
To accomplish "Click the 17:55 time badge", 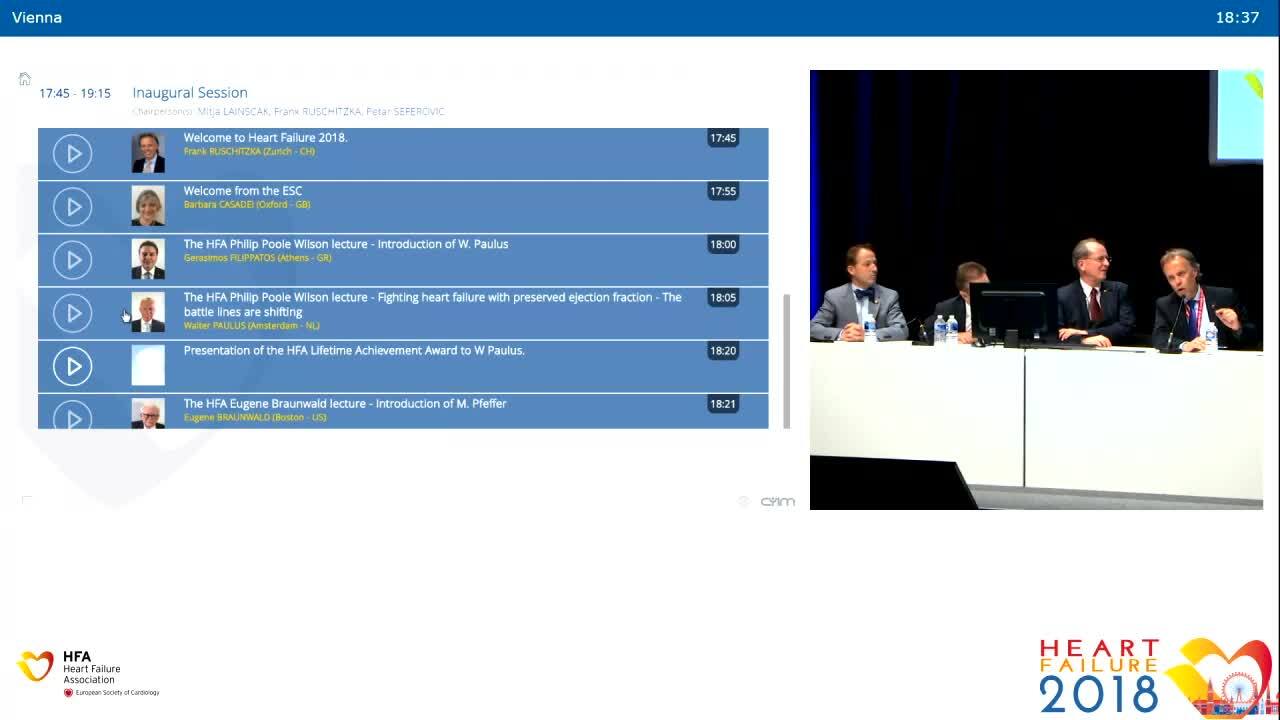I will click(x=723, y=191).
